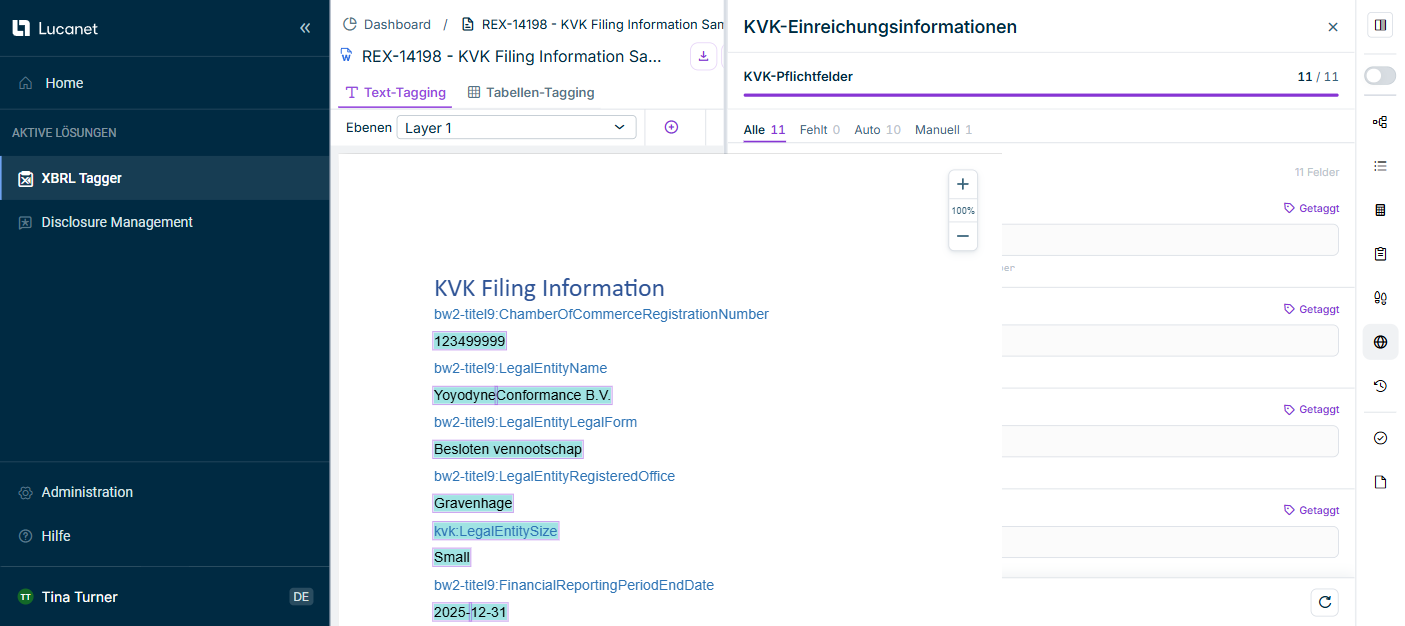Zoom out the document with minus button
This screenshot has height=626, width=1405.
coord(963,236)
